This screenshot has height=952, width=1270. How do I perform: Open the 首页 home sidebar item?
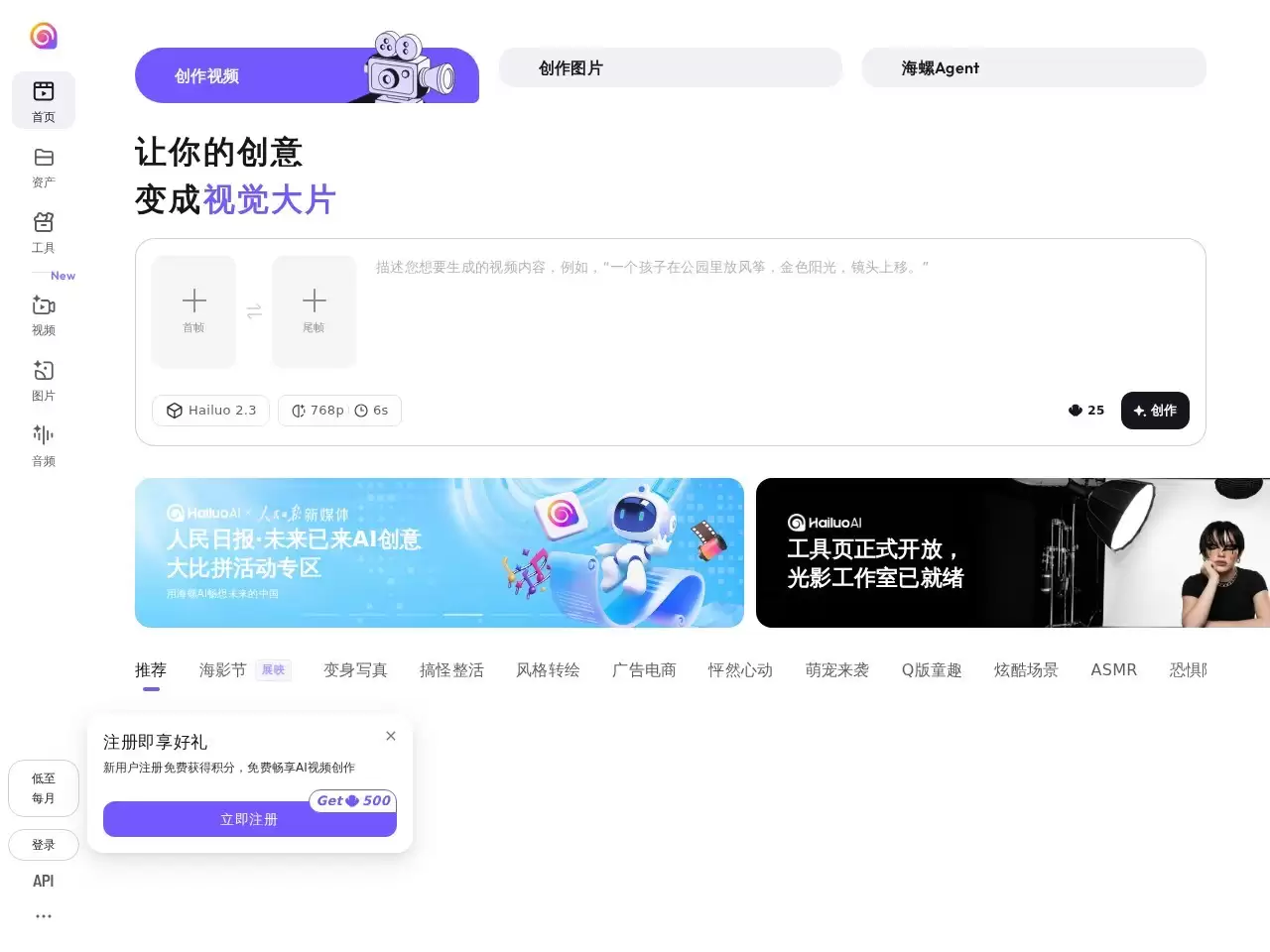44,100
